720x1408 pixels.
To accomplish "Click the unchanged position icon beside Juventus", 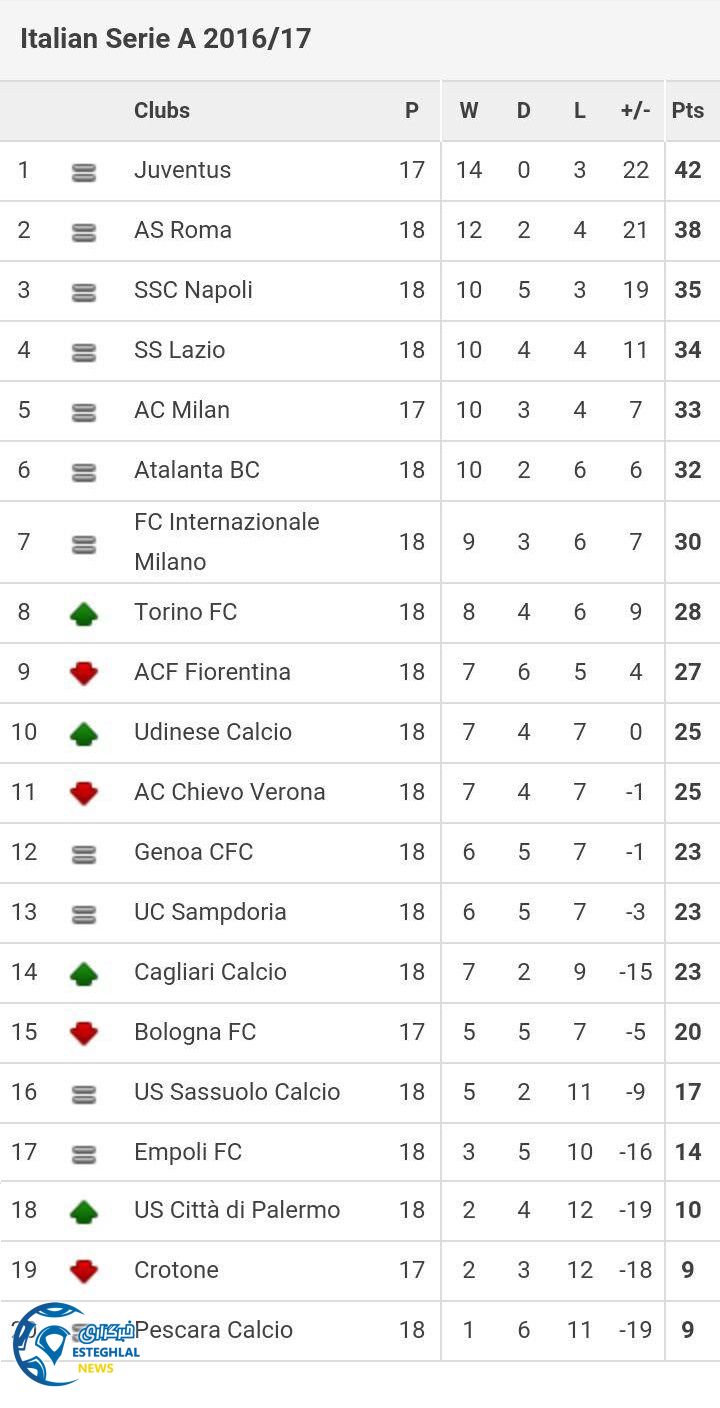I will click(84, 172).
